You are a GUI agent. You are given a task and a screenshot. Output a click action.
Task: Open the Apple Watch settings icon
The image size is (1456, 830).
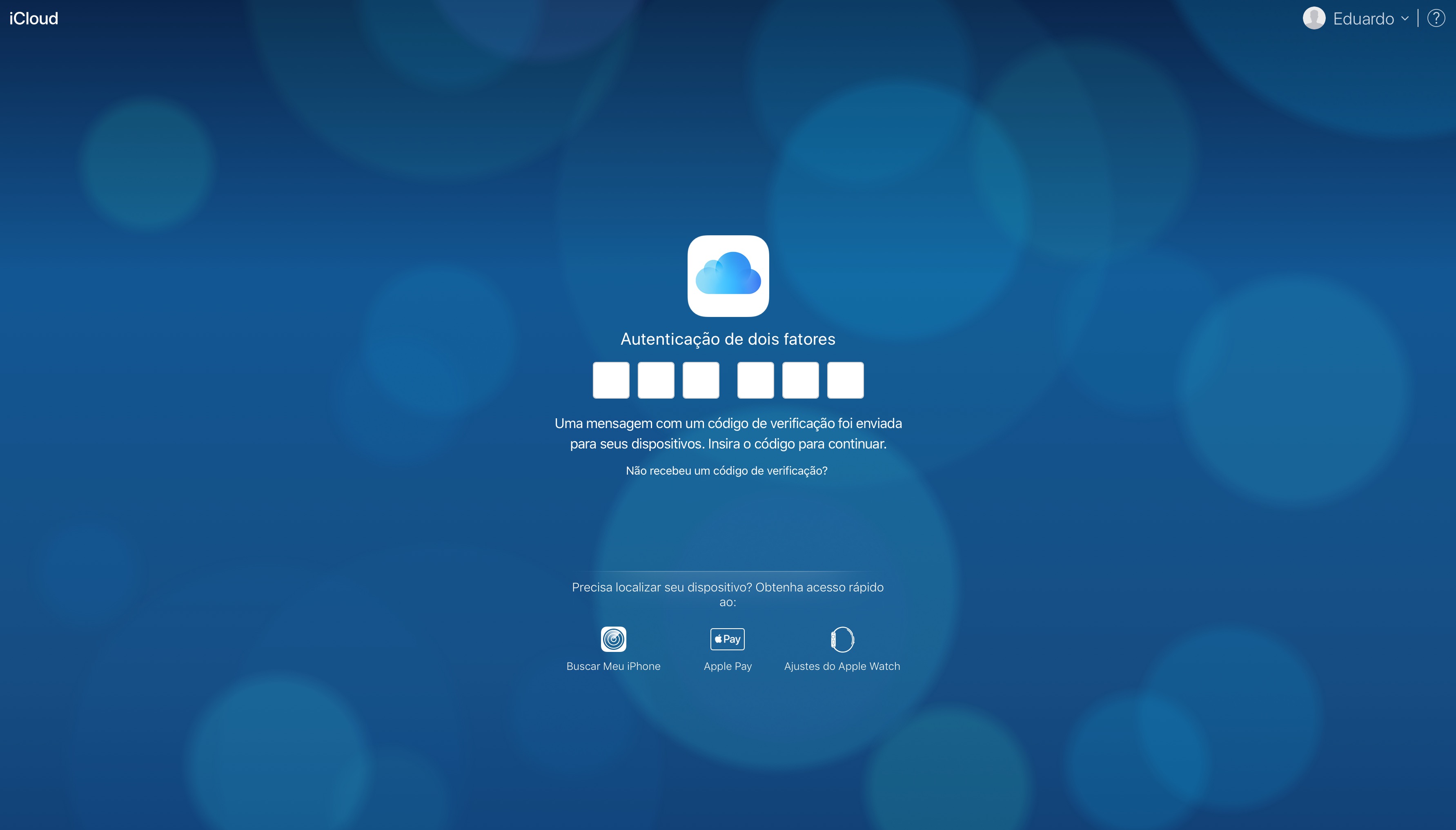click(x=842, y=639)
